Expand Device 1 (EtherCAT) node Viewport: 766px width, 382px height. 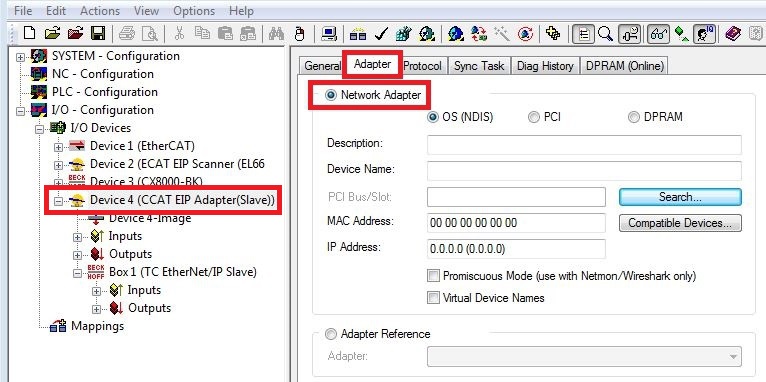tap(59, 147)
